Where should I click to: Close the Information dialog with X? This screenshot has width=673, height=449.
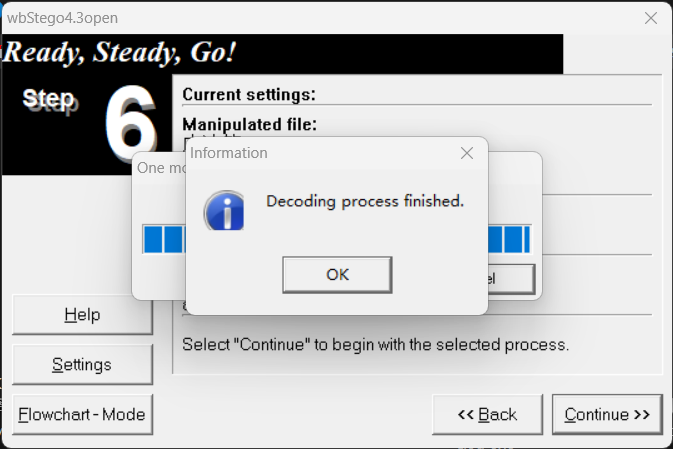466,153
